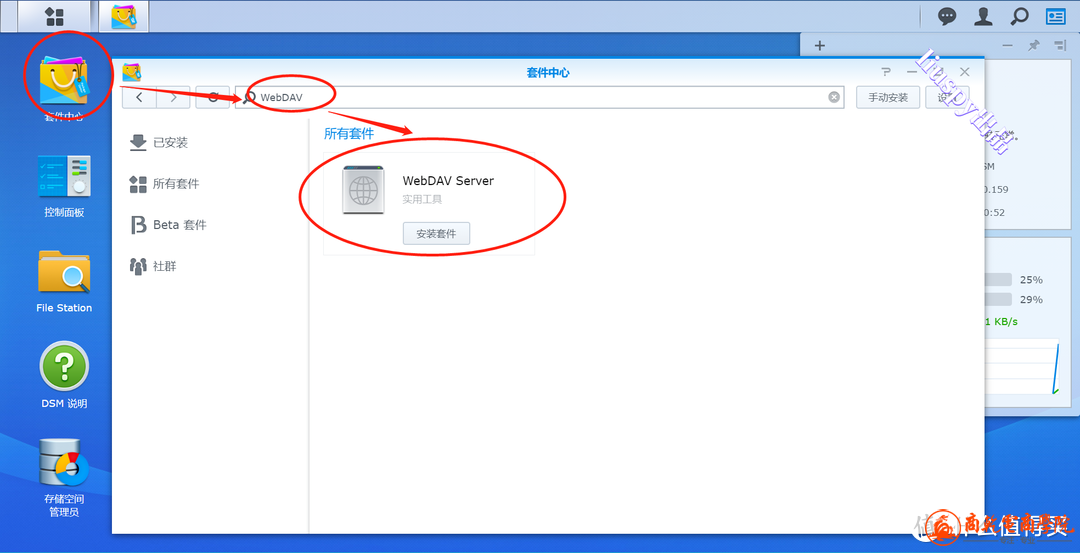
Task: Open 套件中心 desktop shortcut
Action: [64, 88]
